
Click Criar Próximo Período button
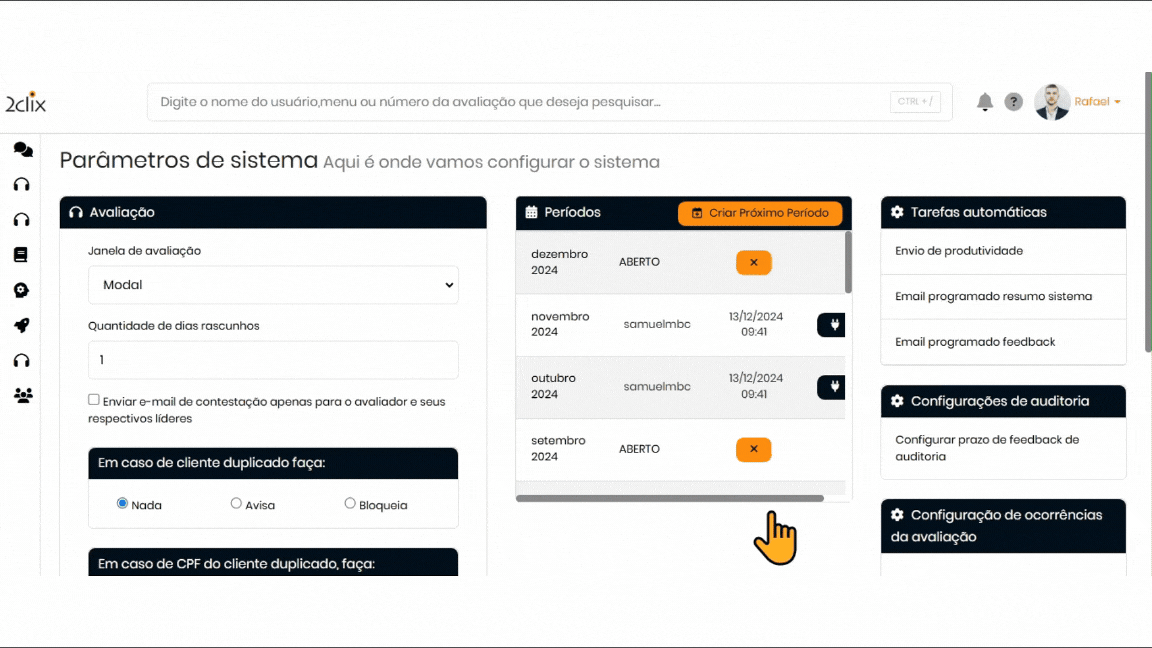point(760,213)
